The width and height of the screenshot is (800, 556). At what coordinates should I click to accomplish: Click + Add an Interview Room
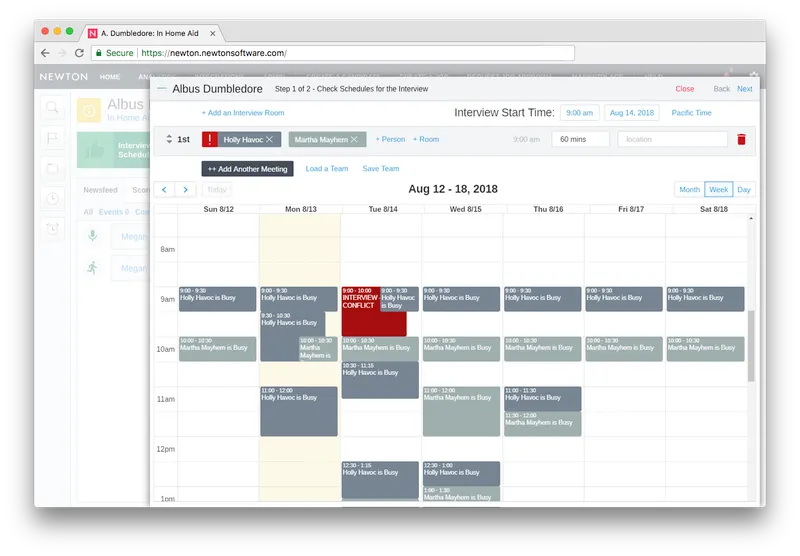point(243,113)
